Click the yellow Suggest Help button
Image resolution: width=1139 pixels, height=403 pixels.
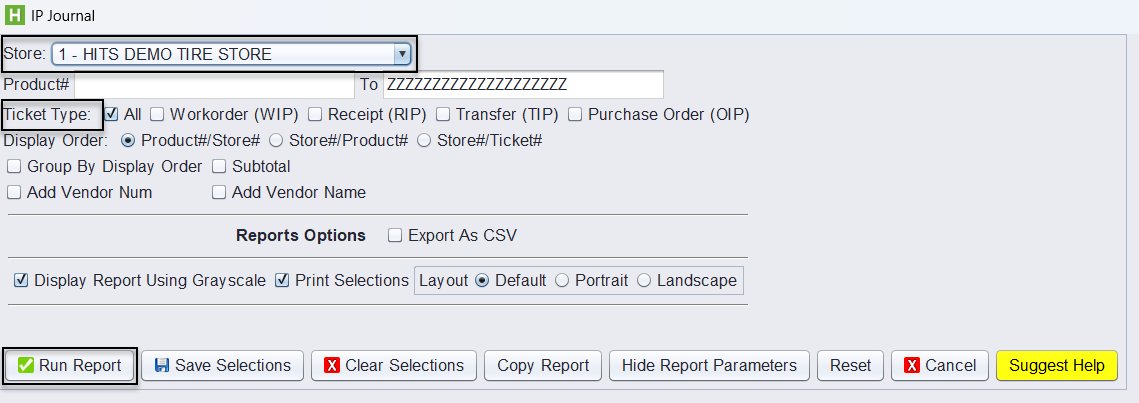(1056, 366)
